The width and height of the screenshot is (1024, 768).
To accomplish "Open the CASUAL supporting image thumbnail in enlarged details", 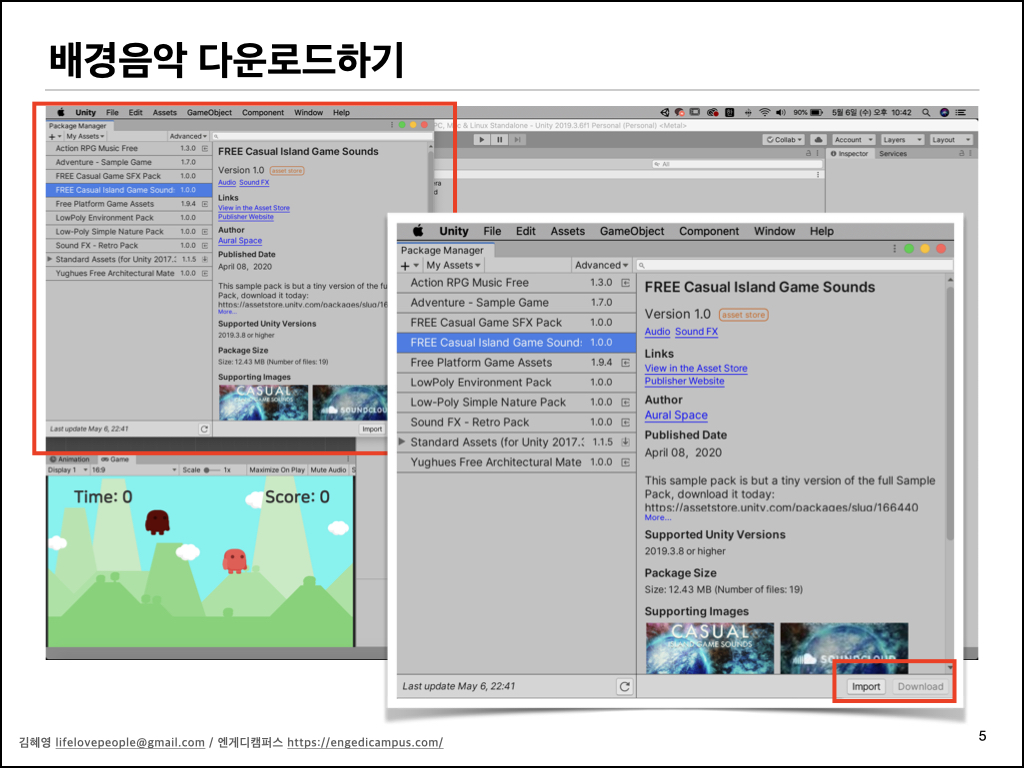I will pos(710,648).
